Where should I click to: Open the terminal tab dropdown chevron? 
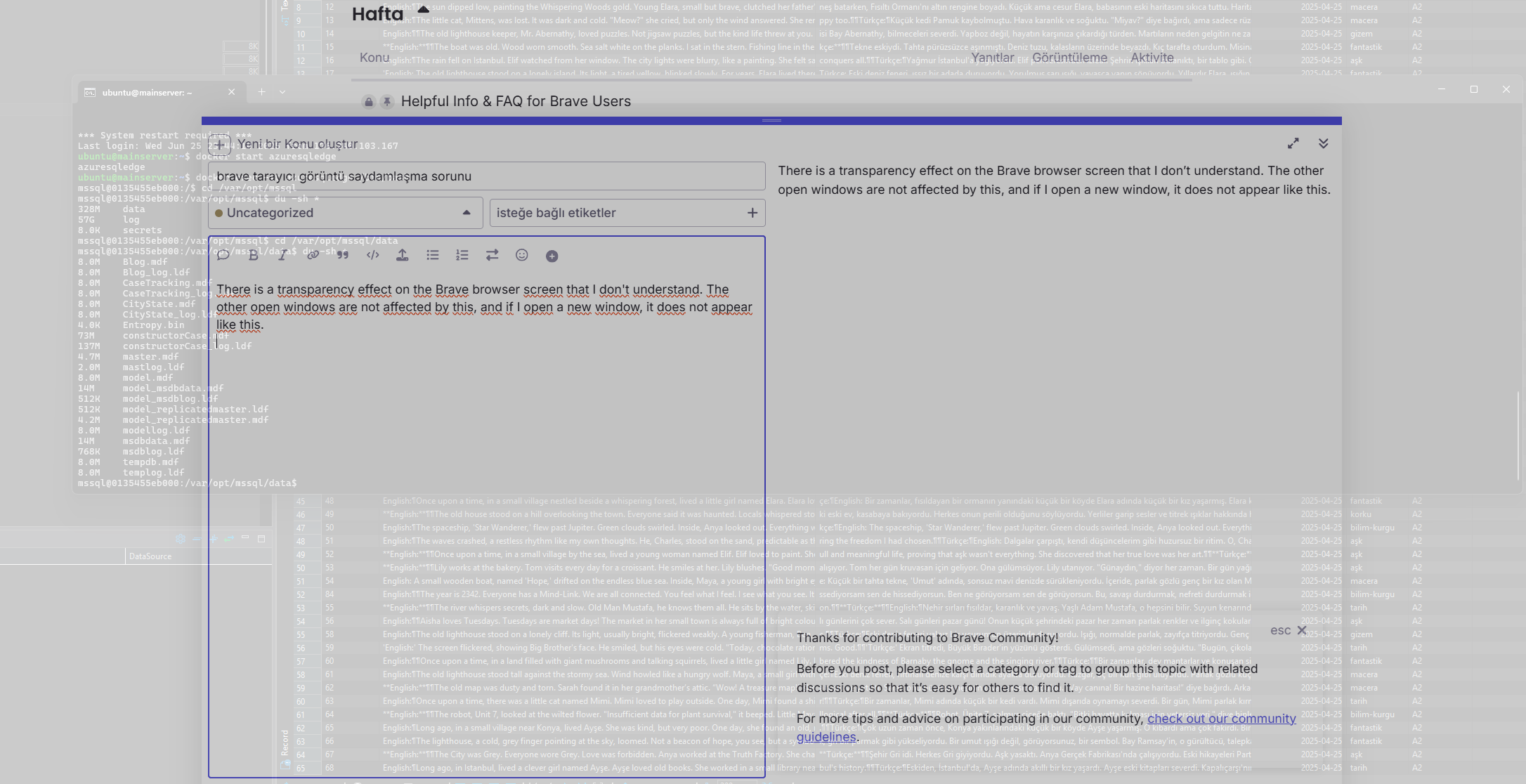tap(282, 92)
